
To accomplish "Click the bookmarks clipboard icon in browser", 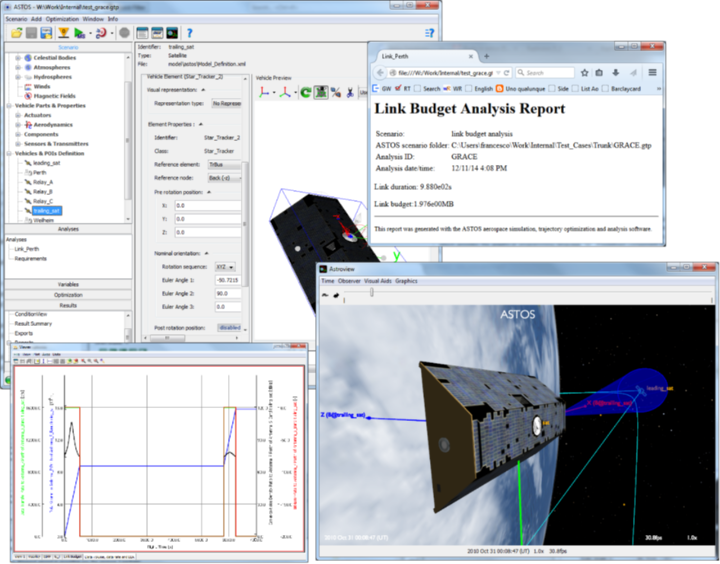I will pos(599,73).
